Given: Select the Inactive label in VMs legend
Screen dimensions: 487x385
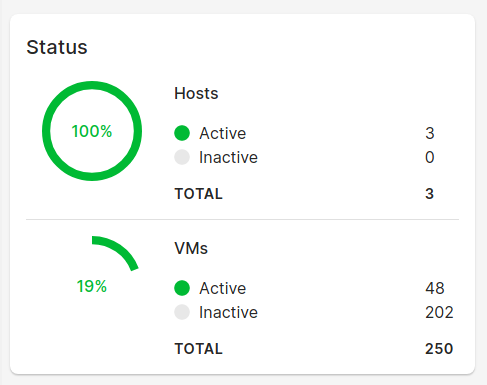Looking at the screenshot, I should [228, 312].
